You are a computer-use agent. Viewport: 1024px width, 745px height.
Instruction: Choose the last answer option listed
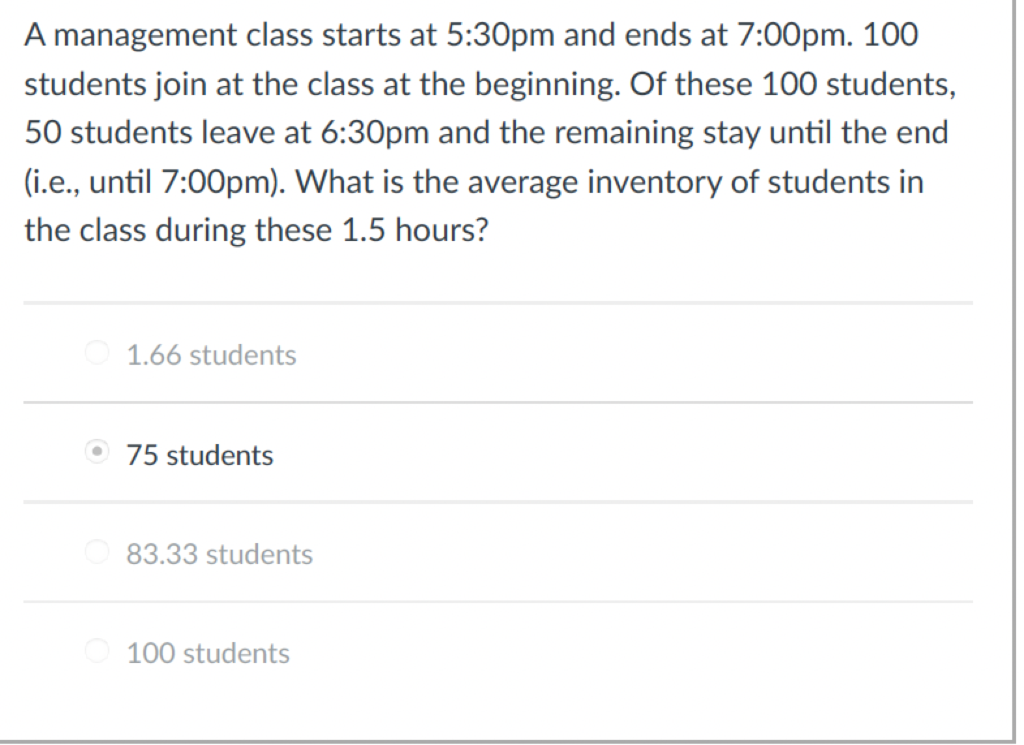point(206,652)
